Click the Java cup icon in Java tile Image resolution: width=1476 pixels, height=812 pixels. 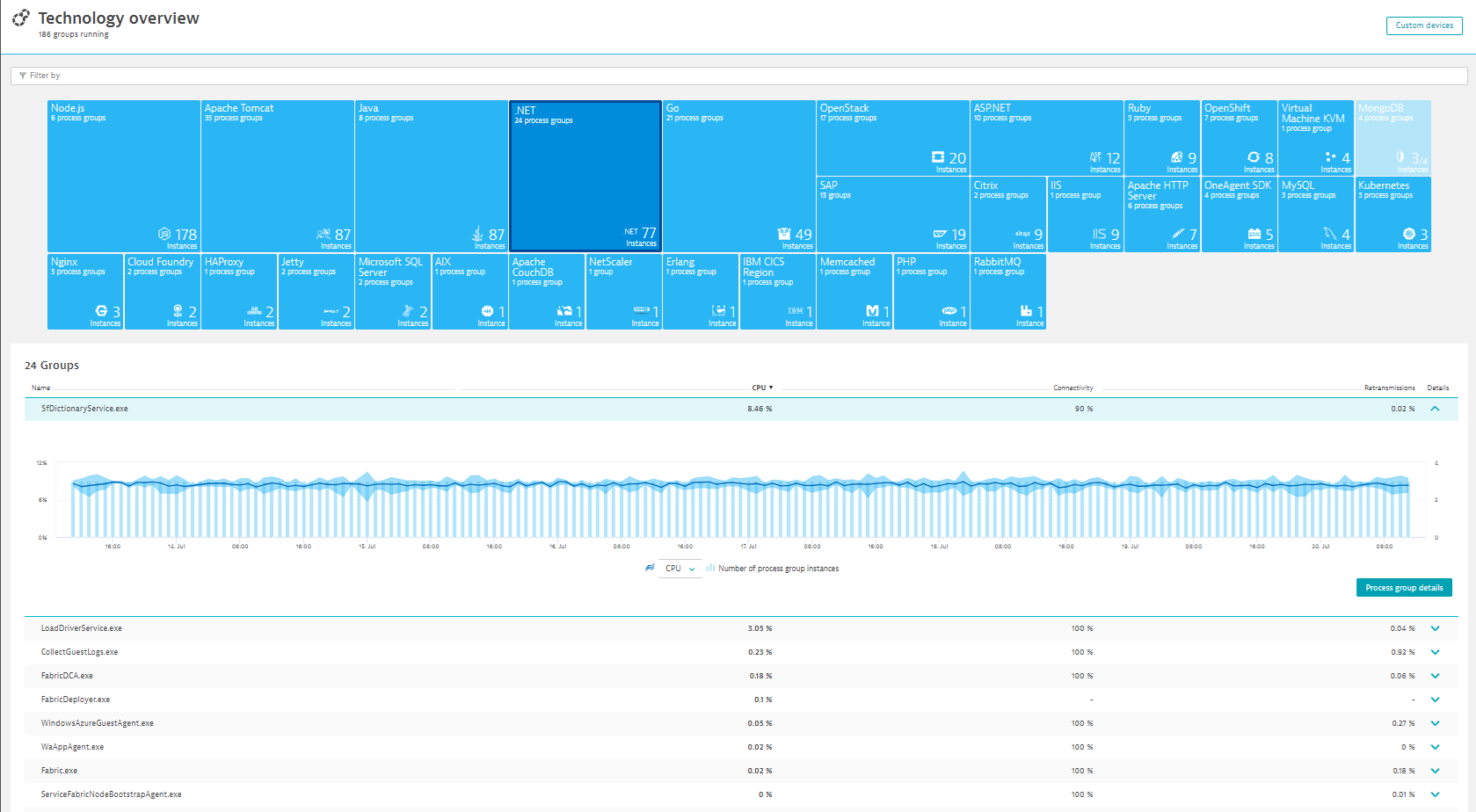pos(478,234)
